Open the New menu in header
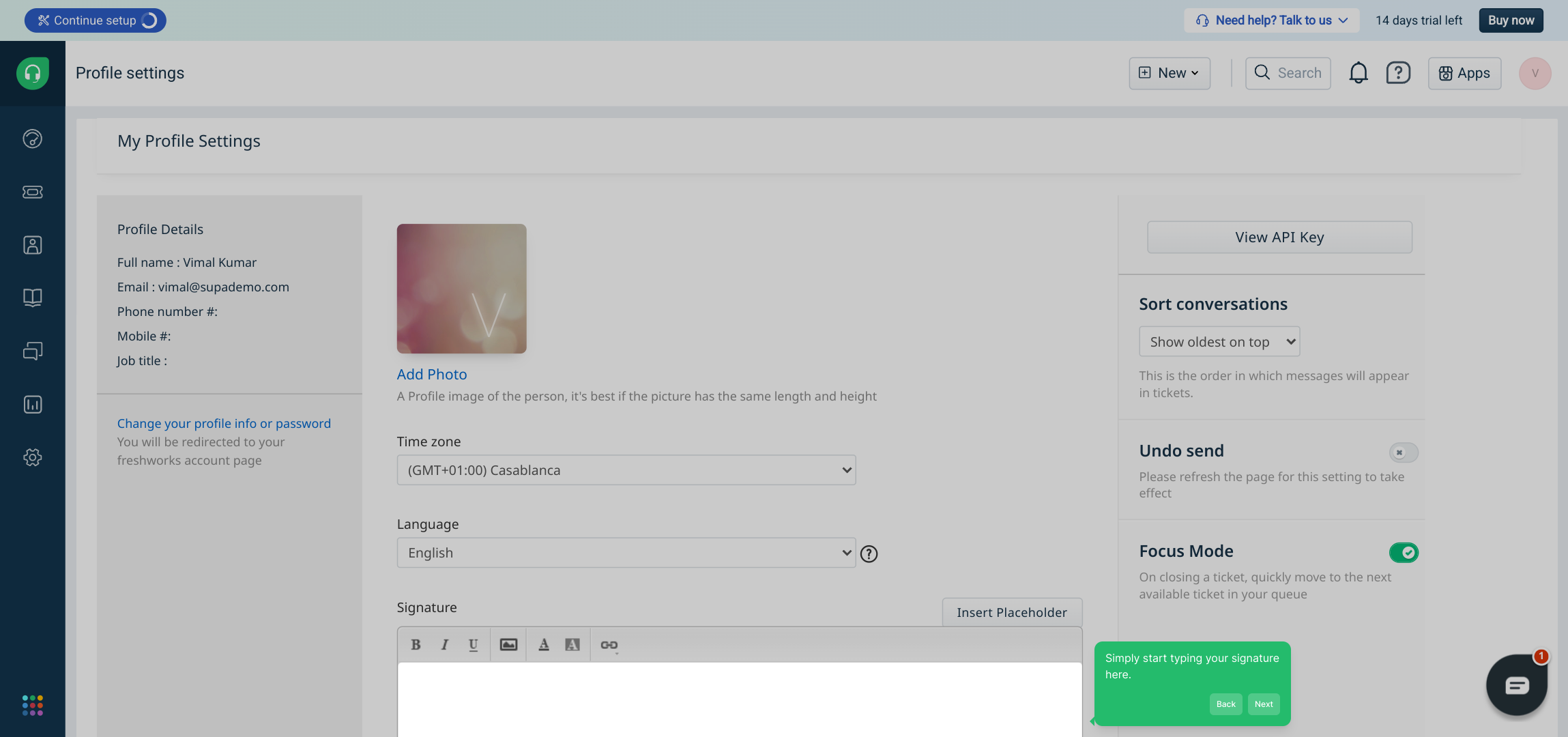 tap(1170, 73)
